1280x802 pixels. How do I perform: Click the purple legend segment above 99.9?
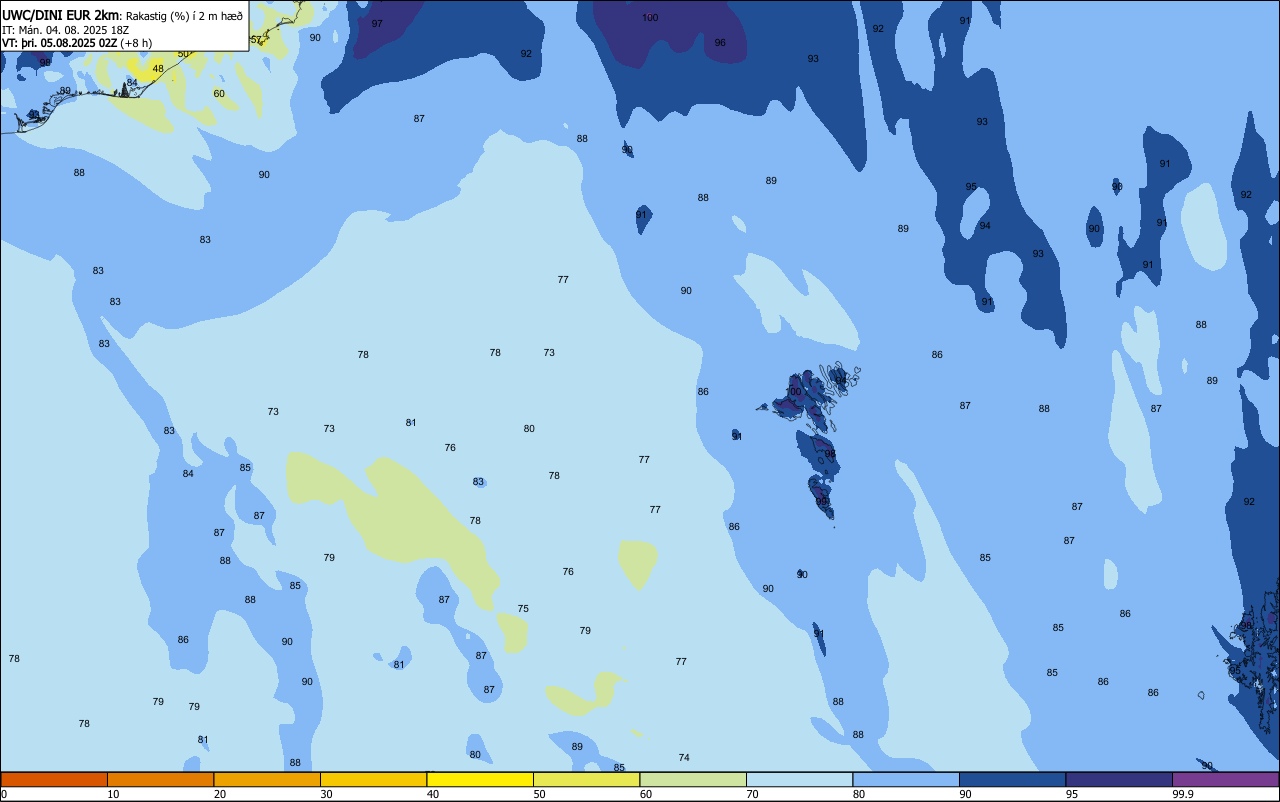click(x=1225, y=779)
